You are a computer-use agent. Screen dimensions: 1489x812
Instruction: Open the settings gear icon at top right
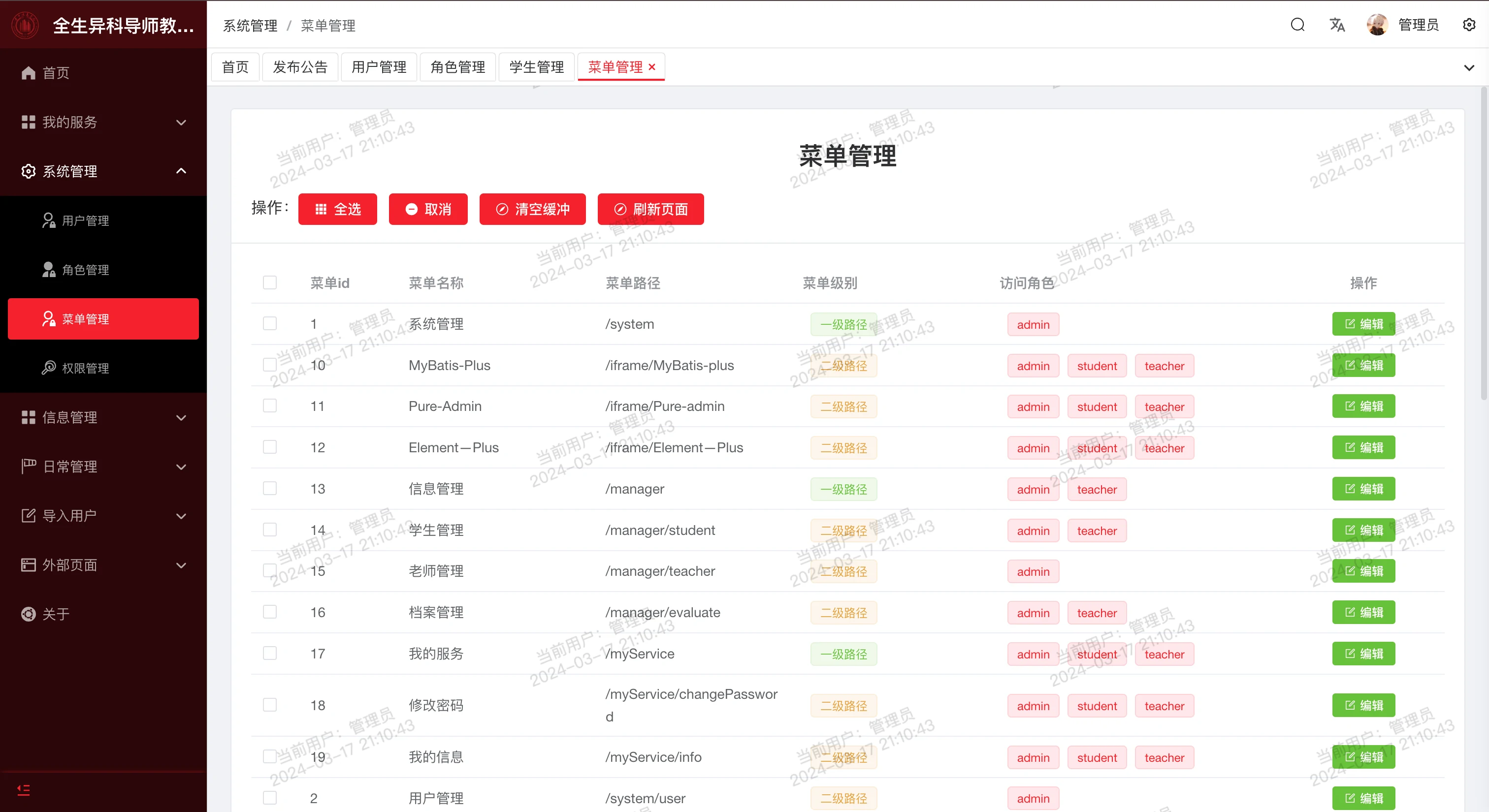coord(1469,25)
